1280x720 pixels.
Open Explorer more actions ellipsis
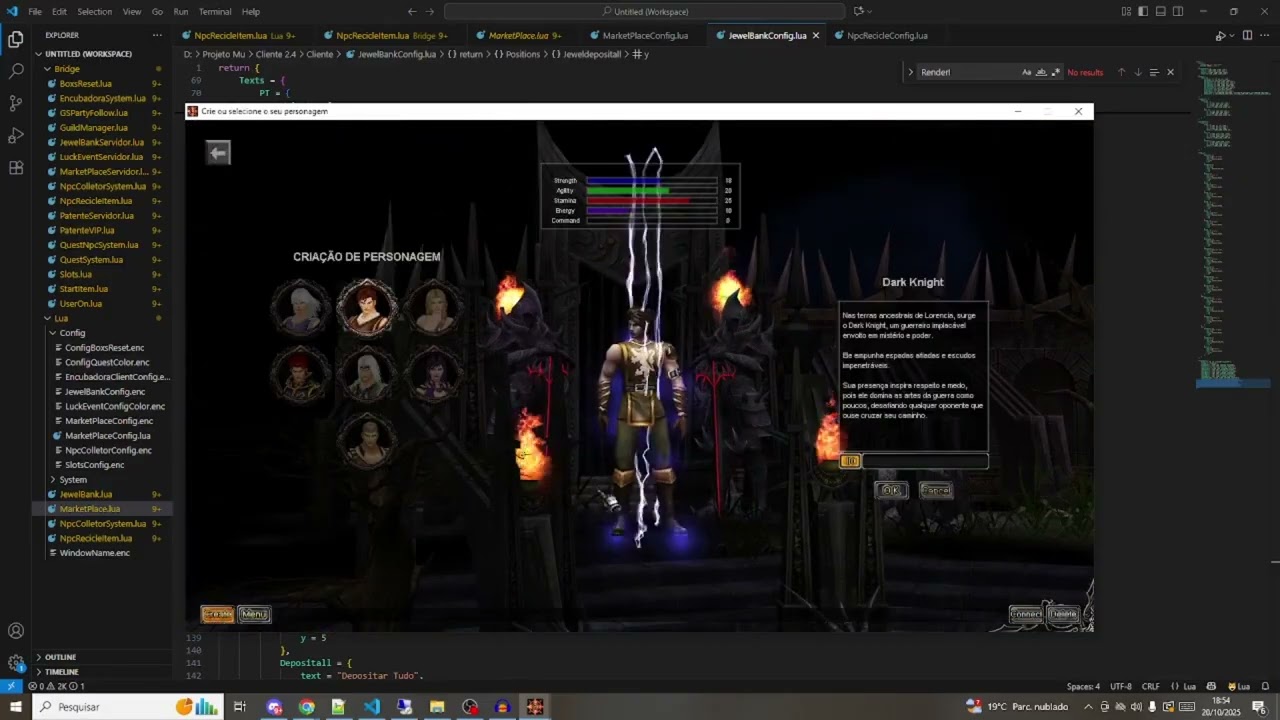[x=157, y=35]
